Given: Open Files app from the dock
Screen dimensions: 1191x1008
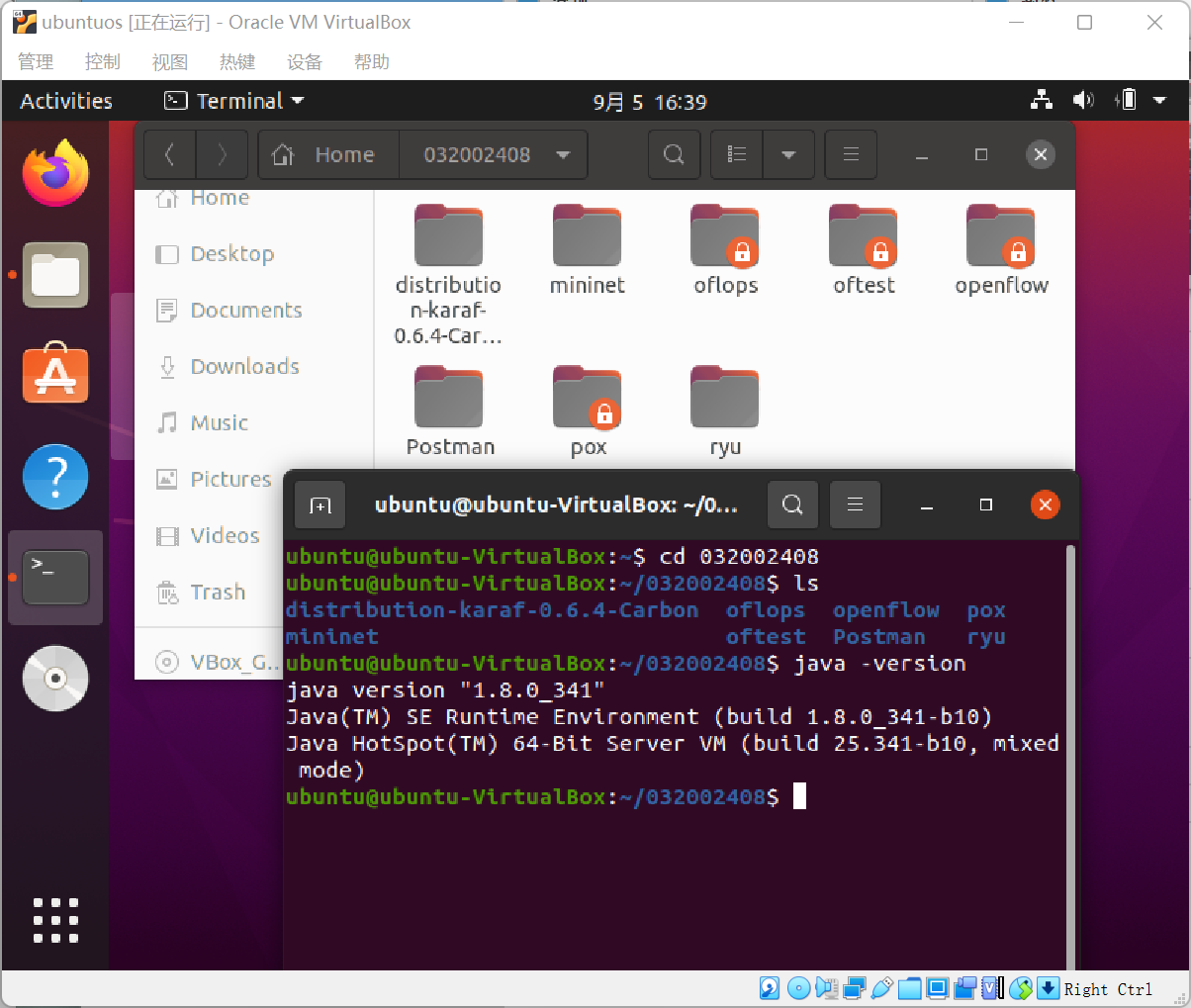Looking at the screenshot, I should tap(55, 275).
